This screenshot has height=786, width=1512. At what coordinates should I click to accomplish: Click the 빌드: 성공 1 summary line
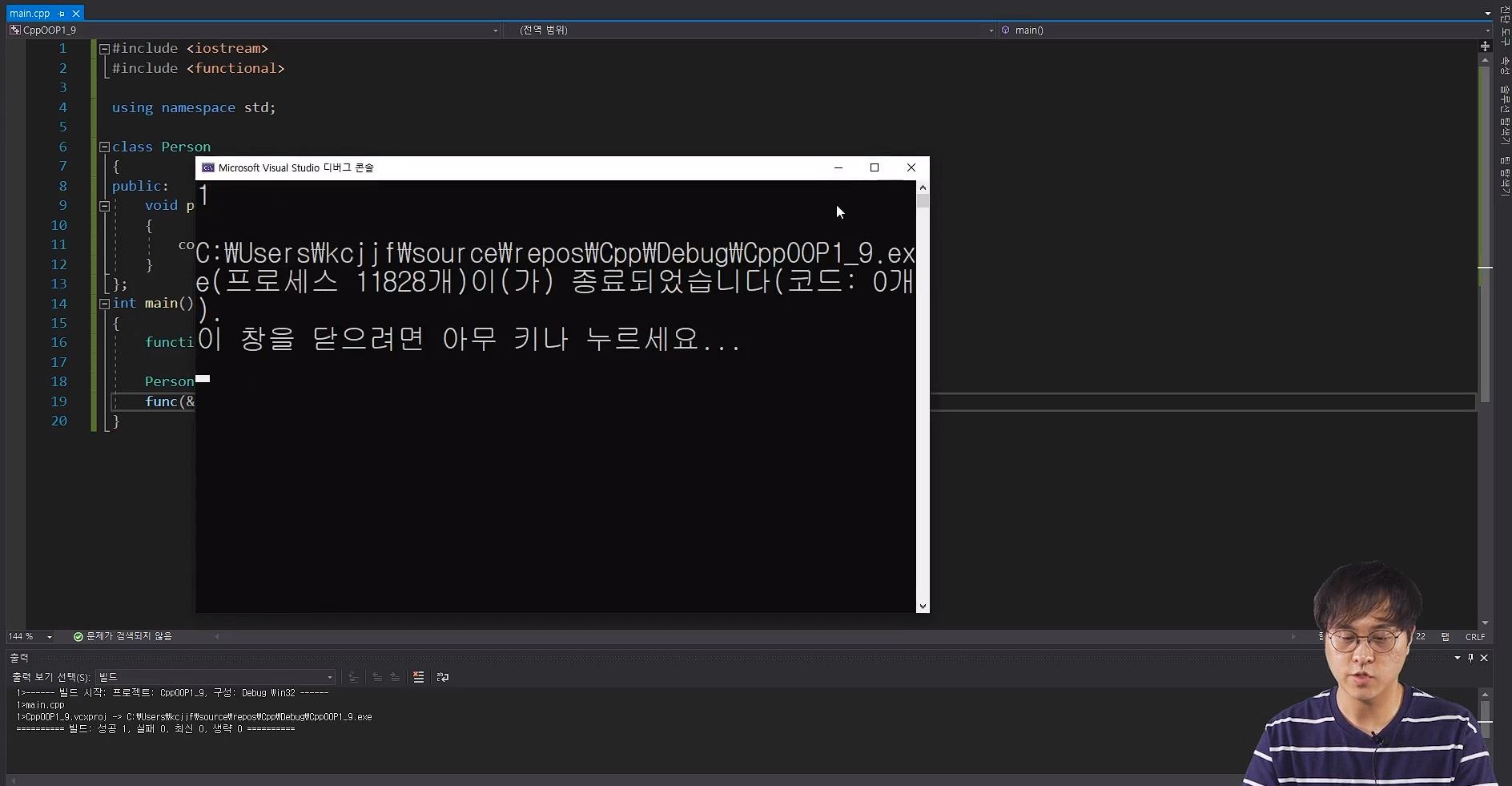[155, 729]
